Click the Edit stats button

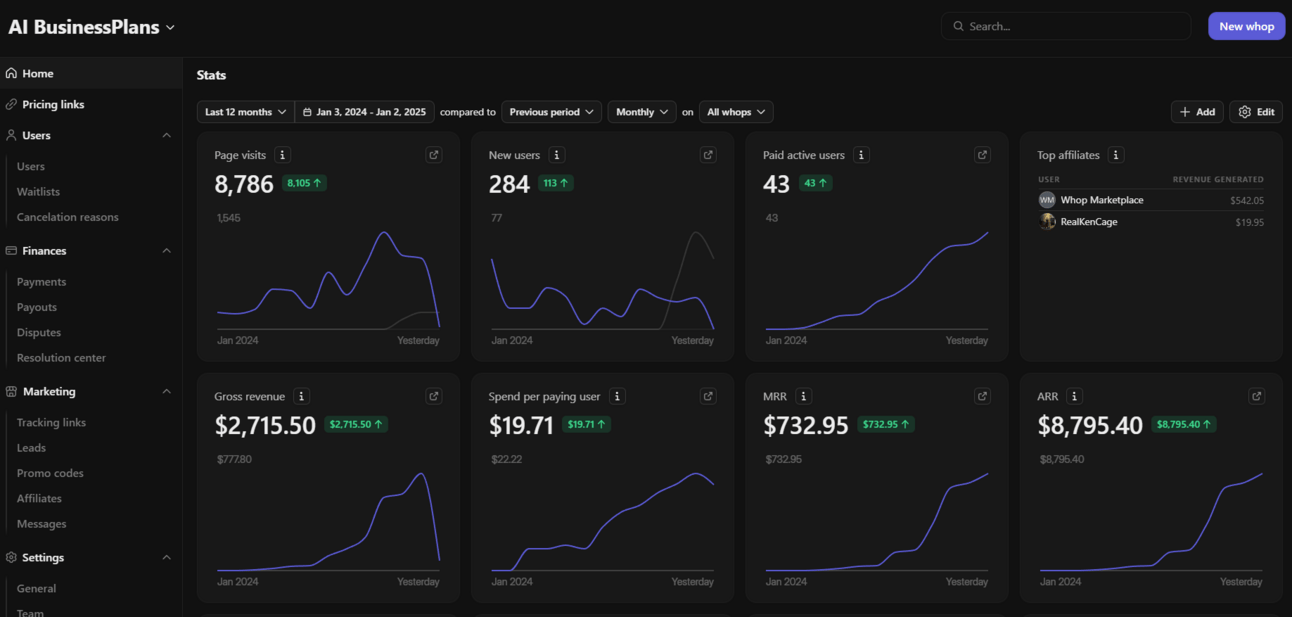click(x=1256, y=112)
